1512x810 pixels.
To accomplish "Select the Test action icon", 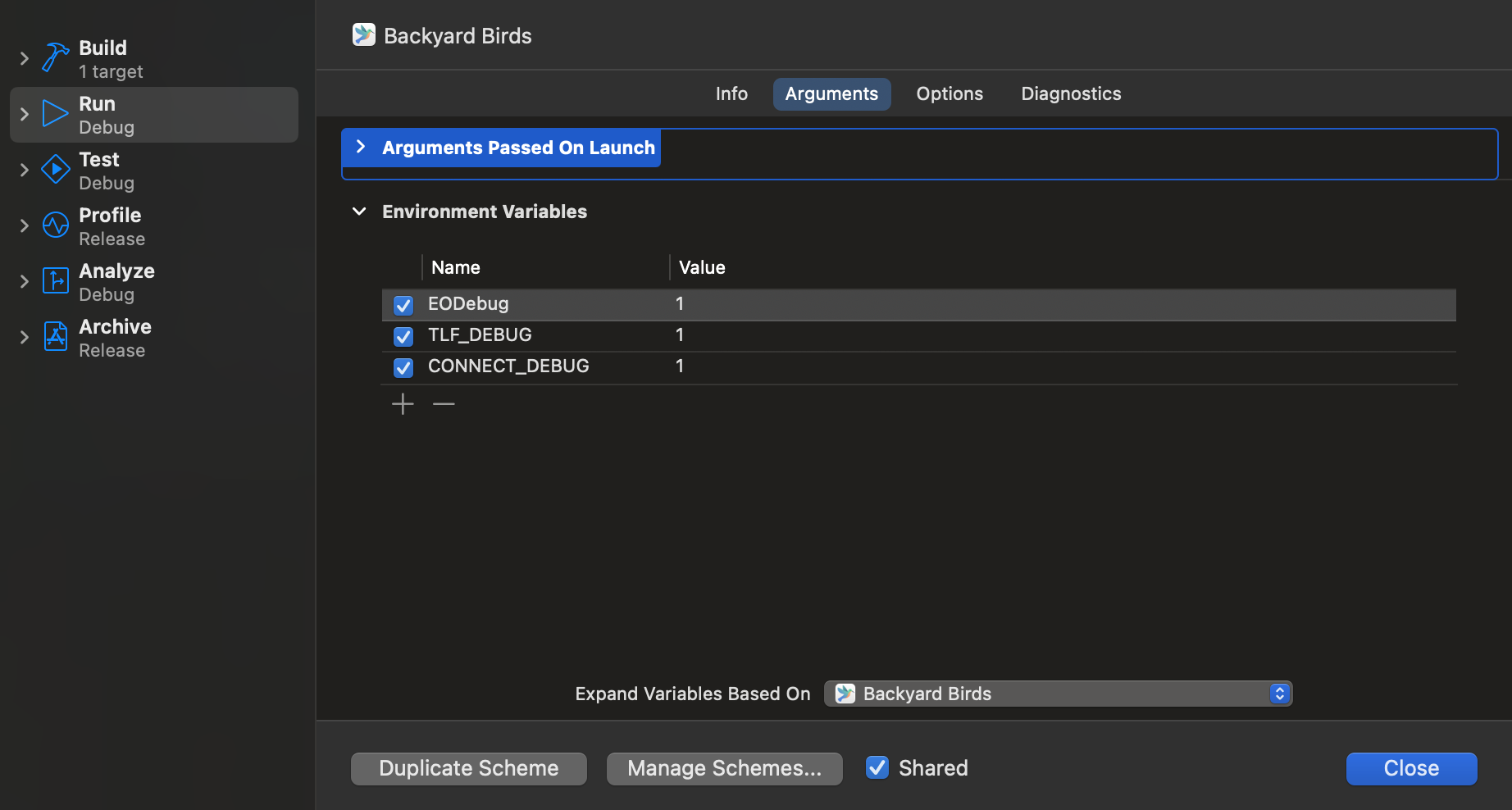I will [x=54, y=169].
